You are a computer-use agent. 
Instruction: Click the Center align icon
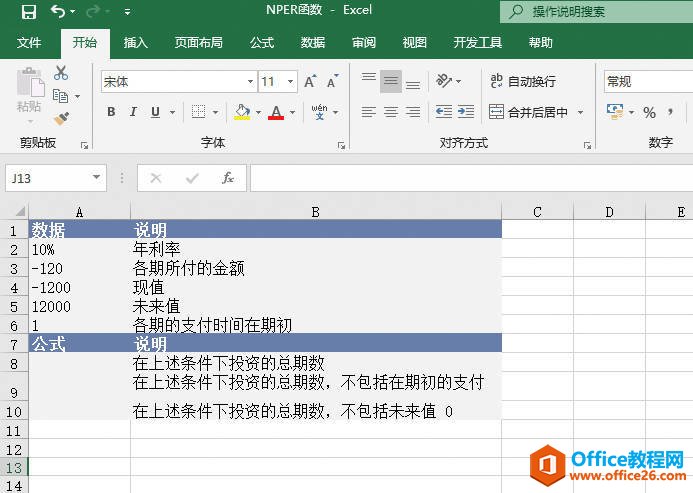coord(391,112)
